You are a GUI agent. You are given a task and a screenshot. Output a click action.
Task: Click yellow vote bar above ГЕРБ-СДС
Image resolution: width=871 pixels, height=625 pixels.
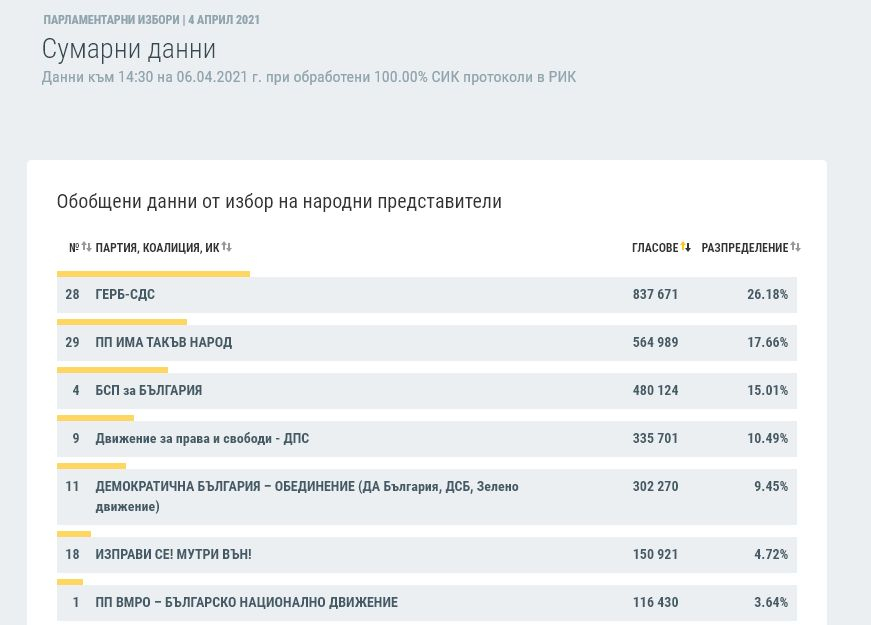pyautogui.click(x=153, y=274)
